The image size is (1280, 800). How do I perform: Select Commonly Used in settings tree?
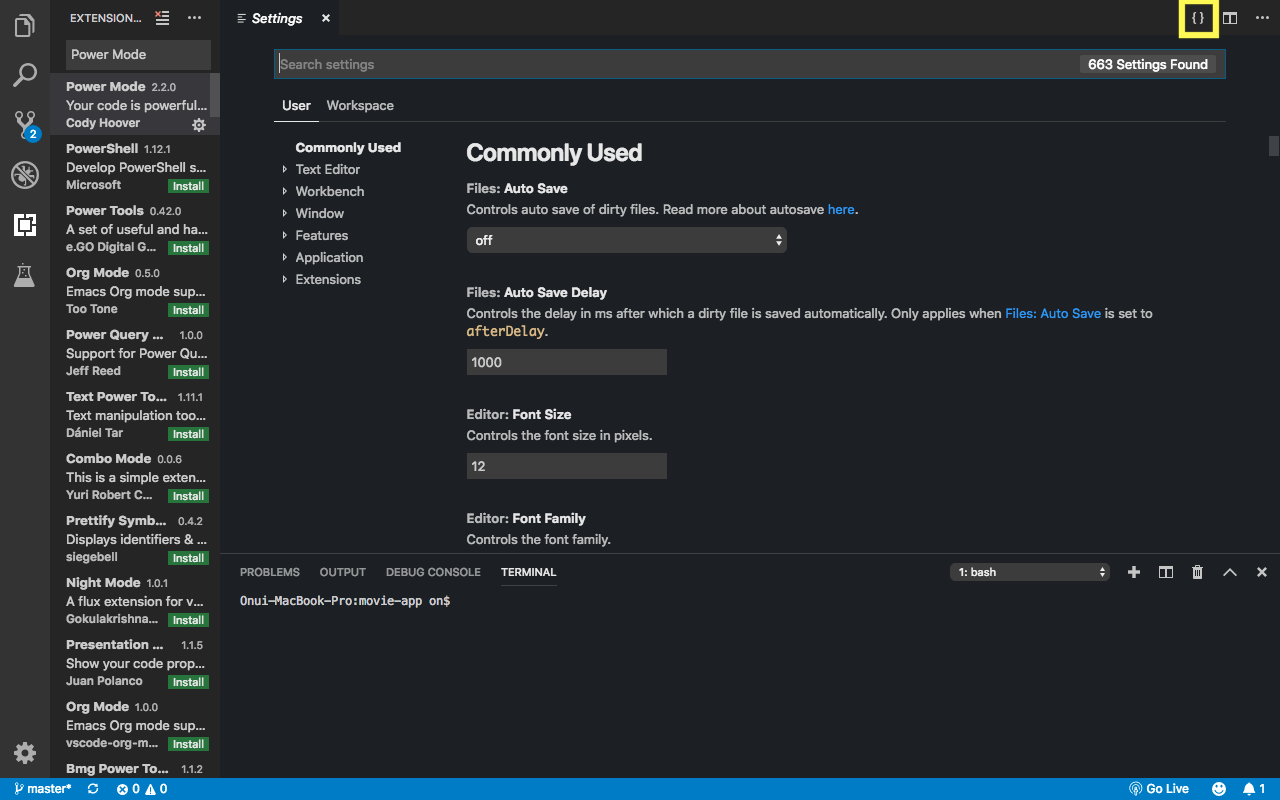[348, 147]
